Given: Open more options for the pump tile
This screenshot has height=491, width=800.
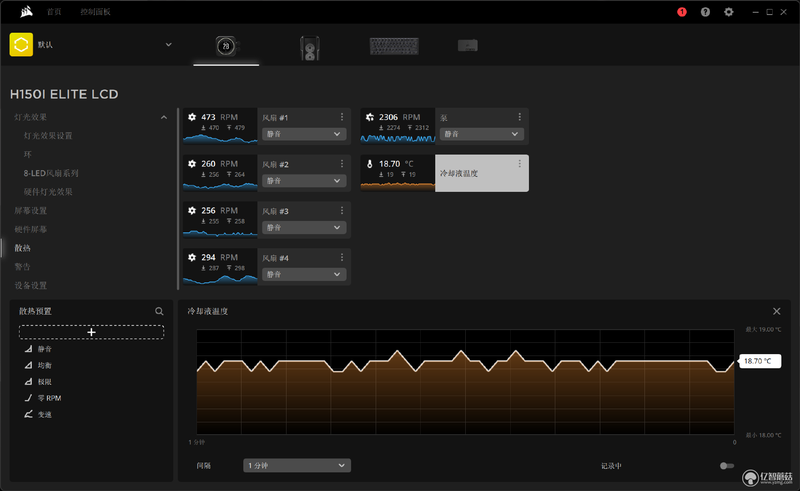Looking at the screenshot, I should click(x=519, y=117).
